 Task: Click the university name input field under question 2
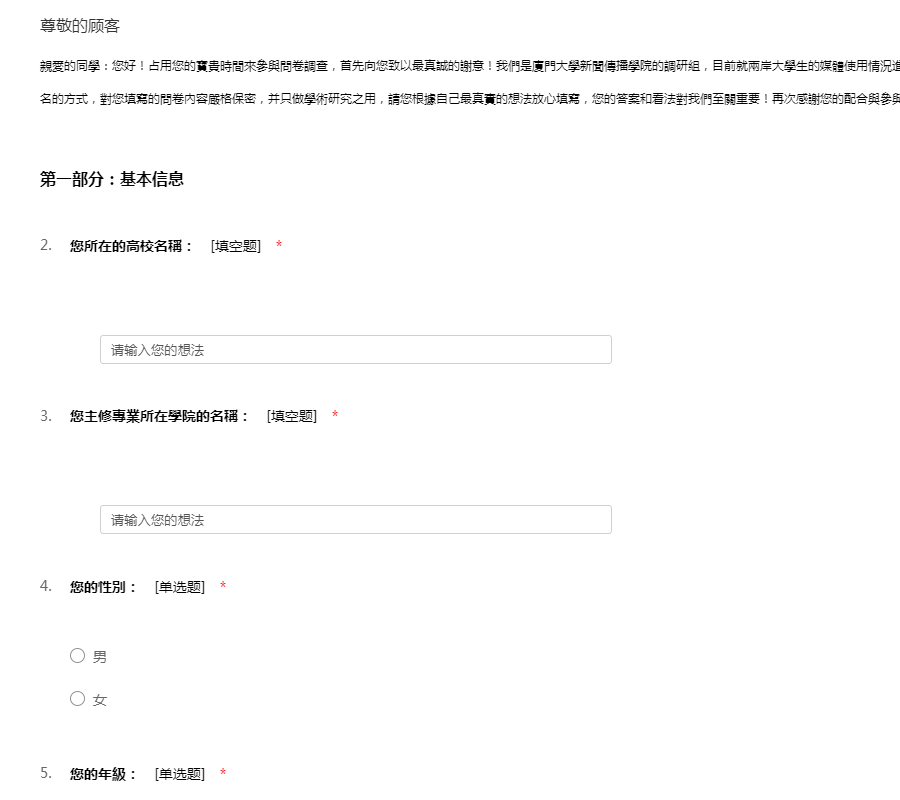pyautogui.click(x=355, y=350)
